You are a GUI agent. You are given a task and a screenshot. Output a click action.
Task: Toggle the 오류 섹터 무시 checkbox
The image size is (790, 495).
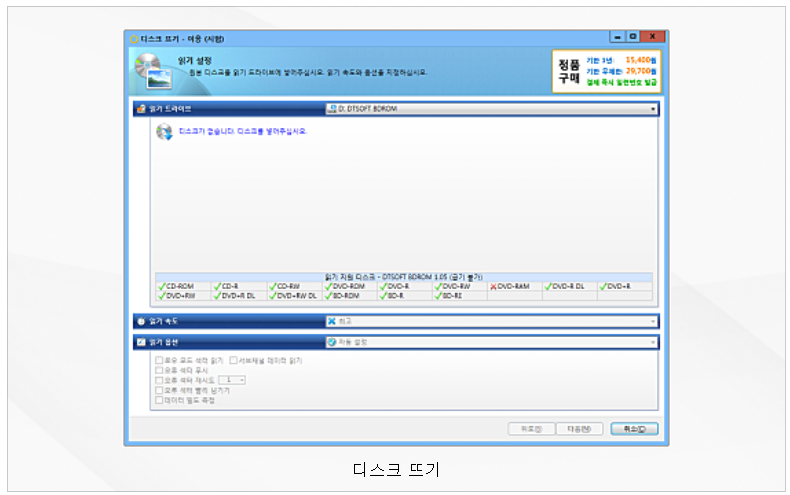[159, 370]
